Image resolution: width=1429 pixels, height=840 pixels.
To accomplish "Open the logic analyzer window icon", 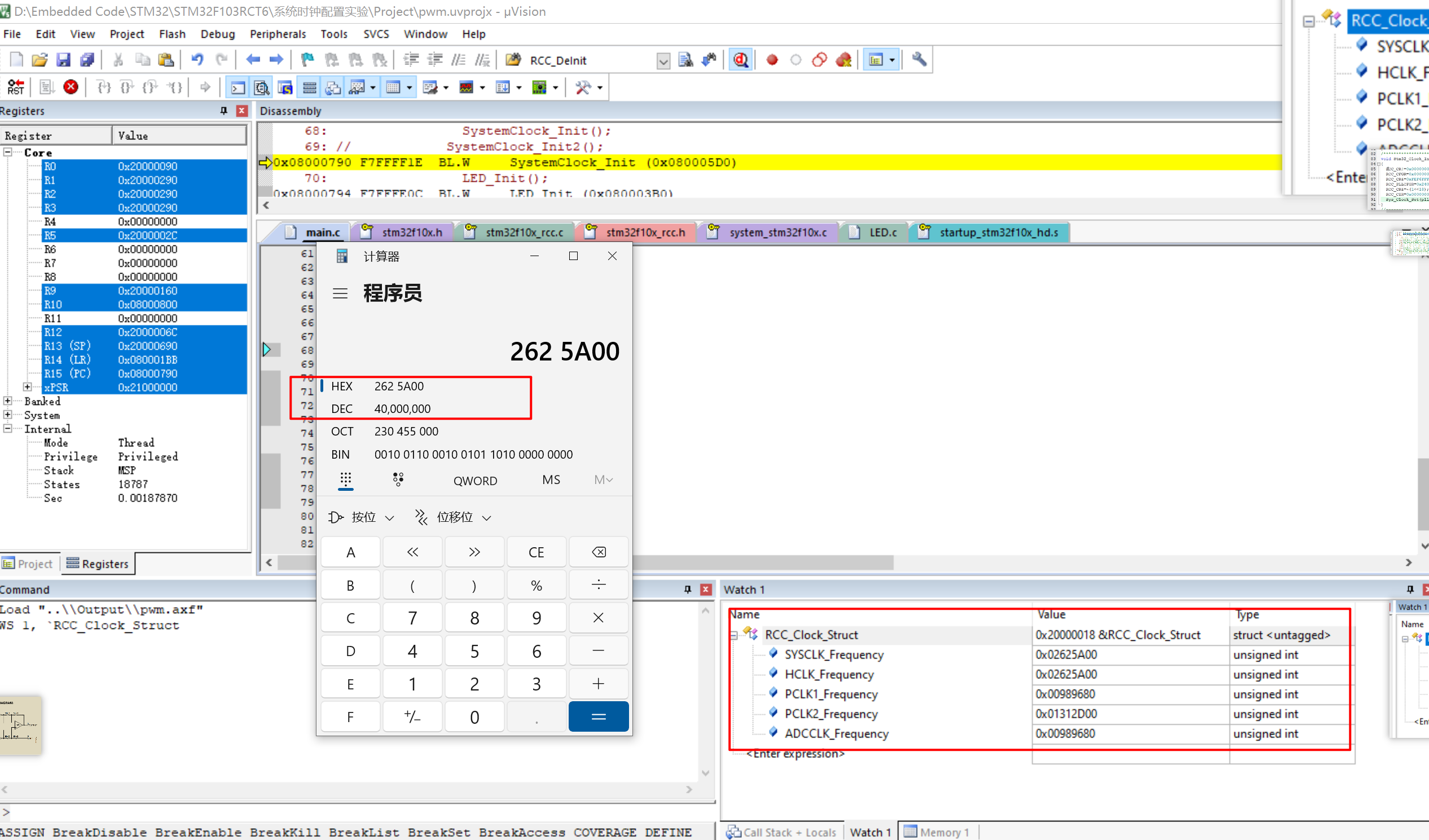I will [467, 87].
